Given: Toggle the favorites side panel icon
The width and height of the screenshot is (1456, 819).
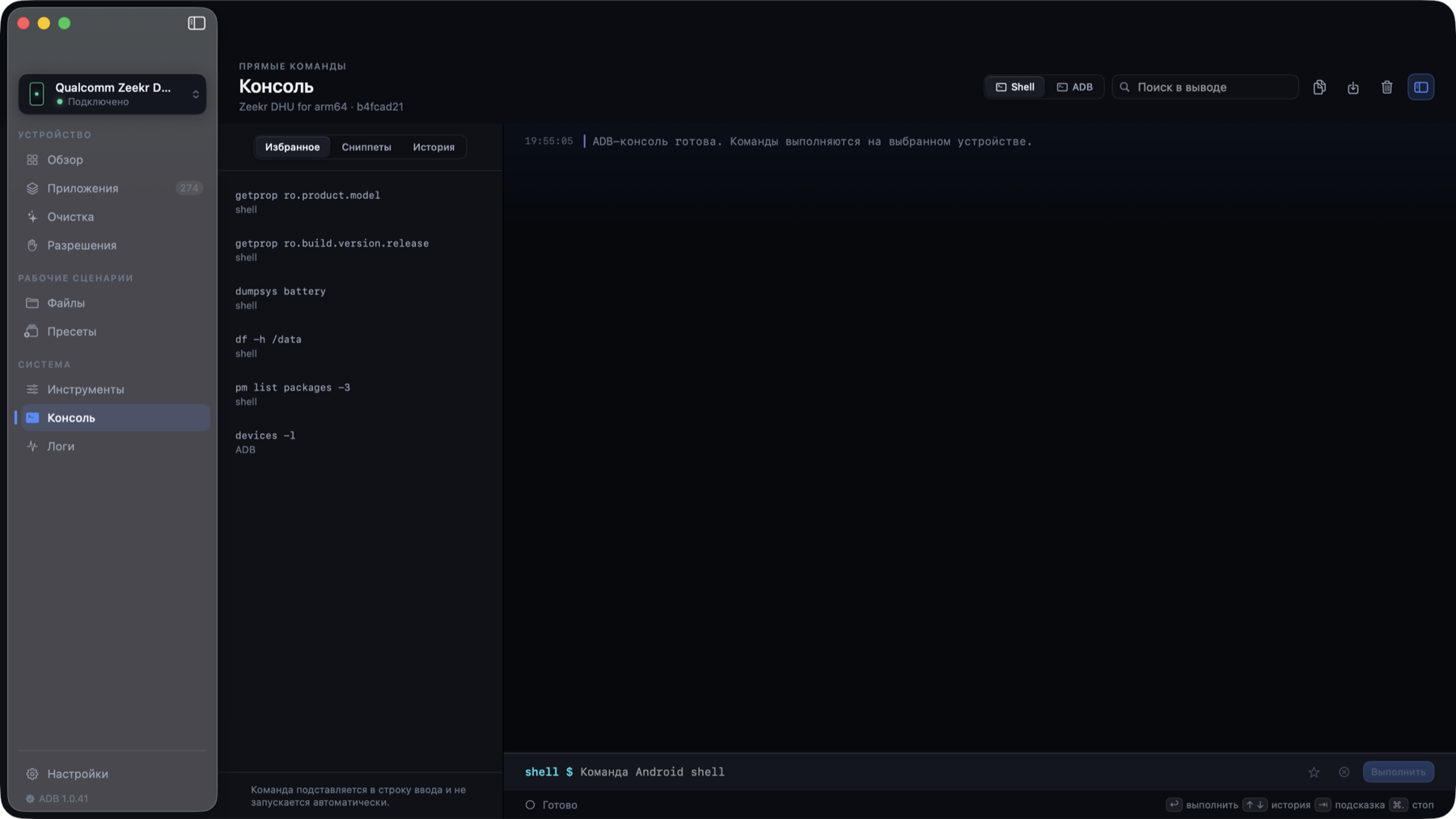Looking at the screenshot, I should pos(1421,87).
